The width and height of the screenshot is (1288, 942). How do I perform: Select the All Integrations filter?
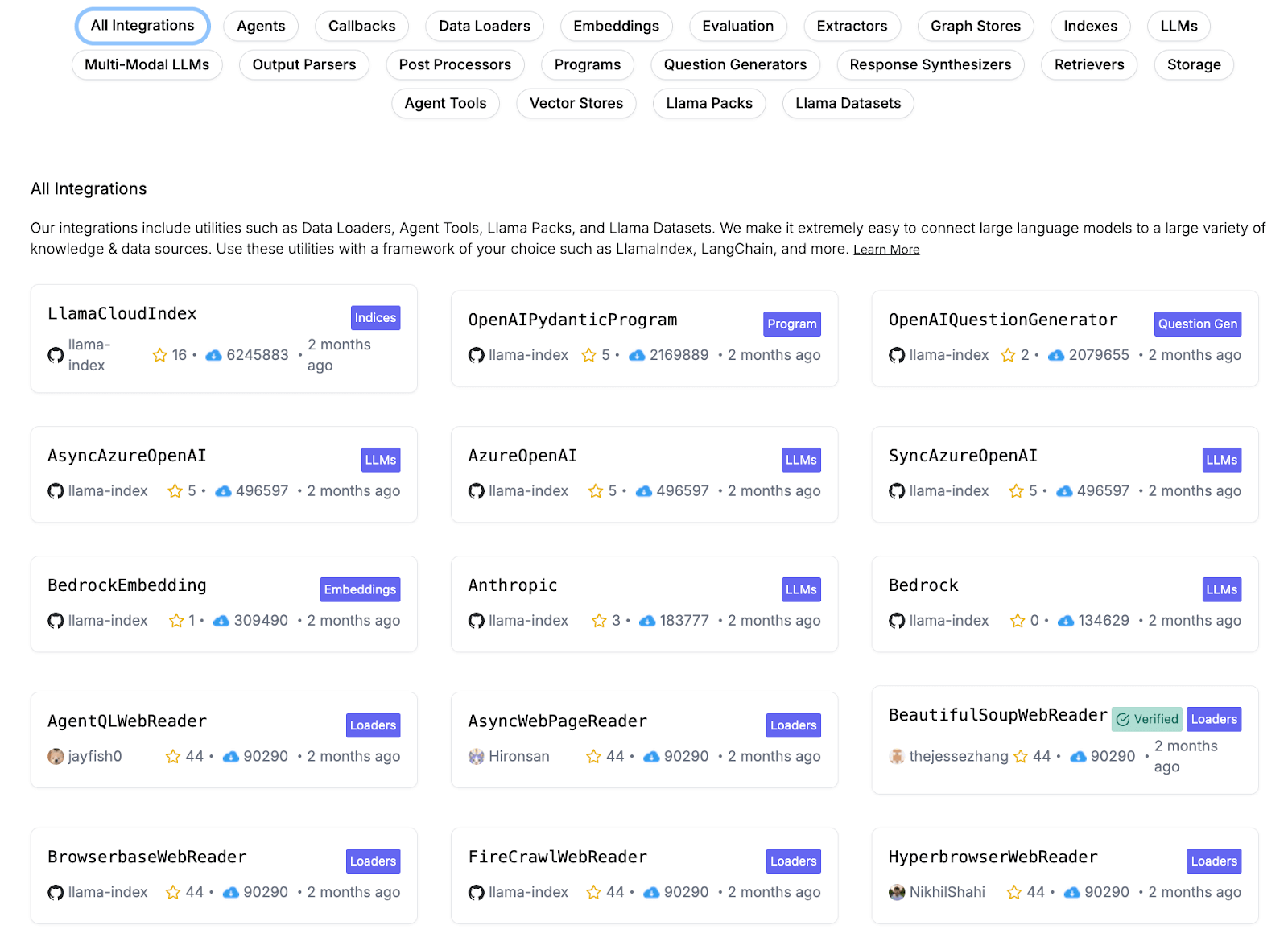[x=142, y=26]
